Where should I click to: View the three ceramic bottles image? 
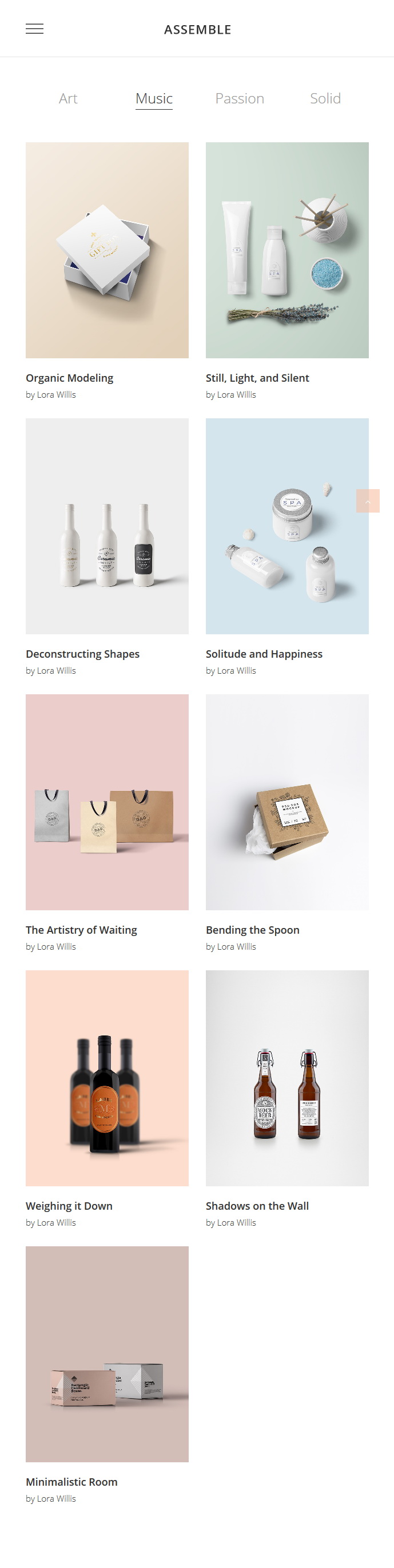(107, 526)
